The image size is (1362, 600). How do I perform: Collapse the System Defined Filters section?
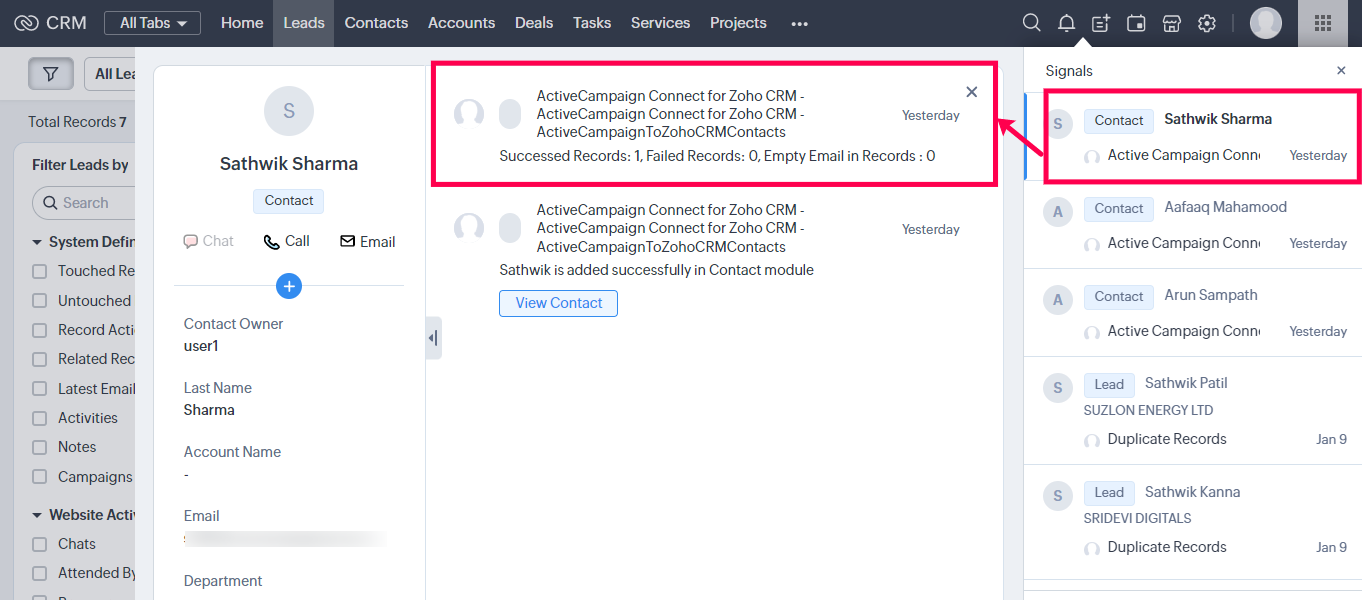(x=38, y=242)
